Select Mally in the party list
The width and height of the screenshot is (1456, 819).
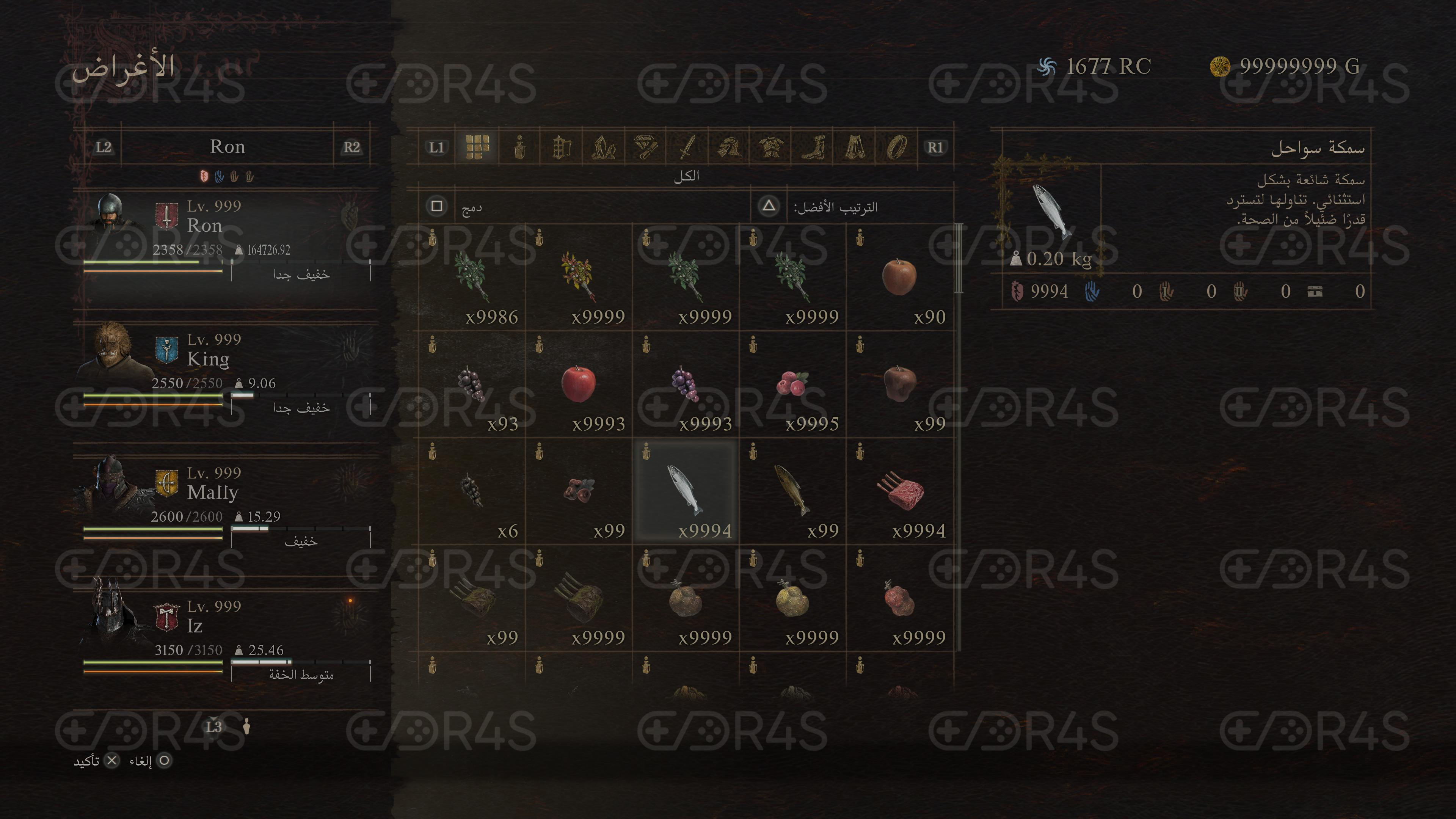point(226,507)
